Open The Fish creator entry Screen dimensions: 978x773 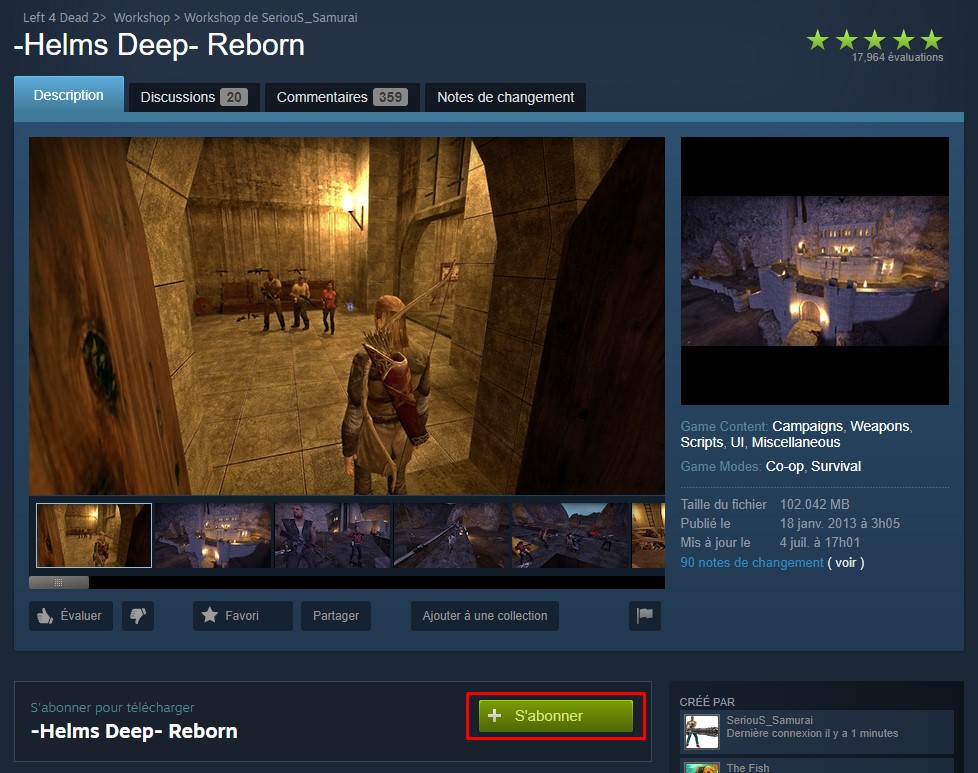point(816,766)
